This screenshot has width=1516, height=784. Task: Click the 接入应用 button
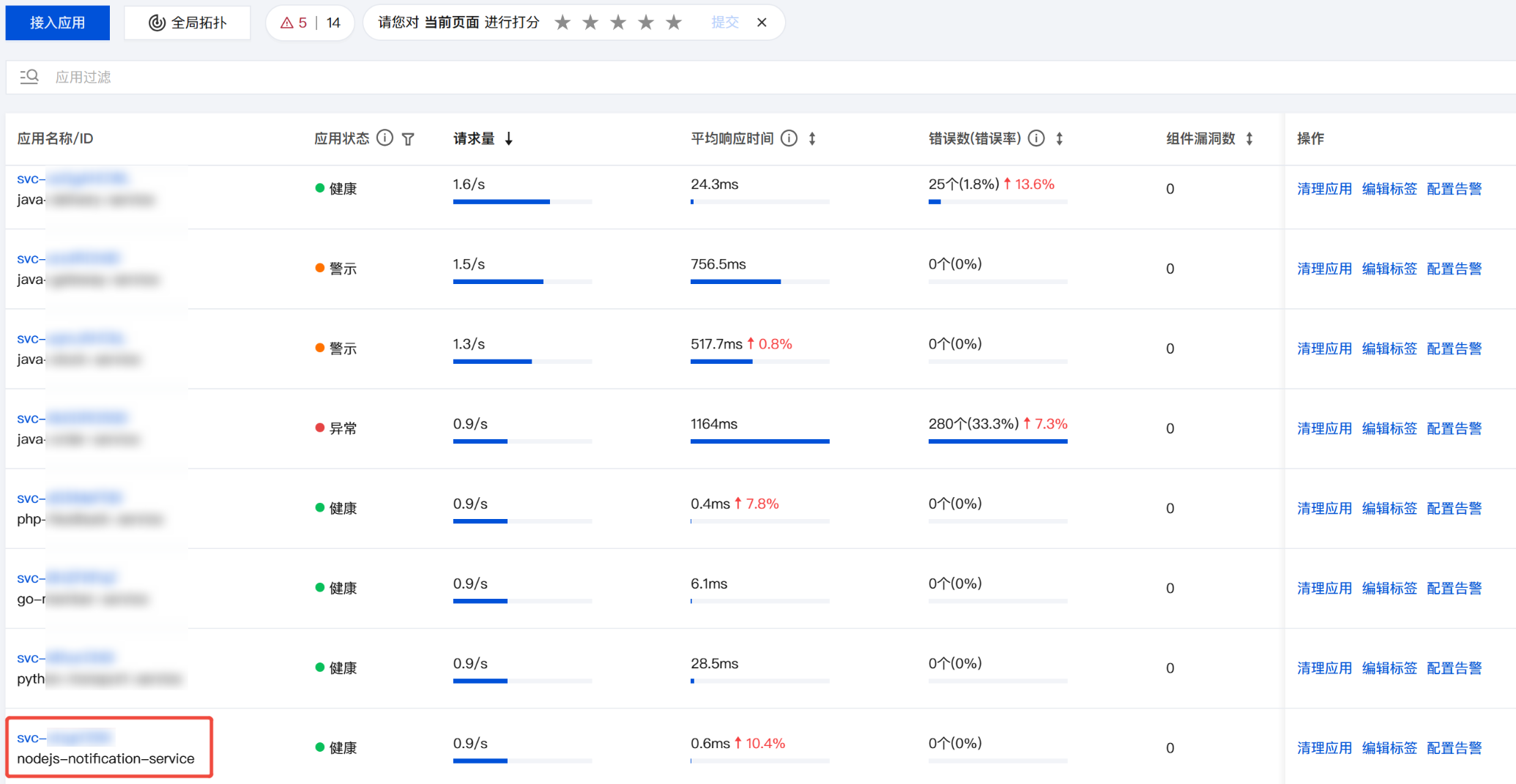coord(57,23)
